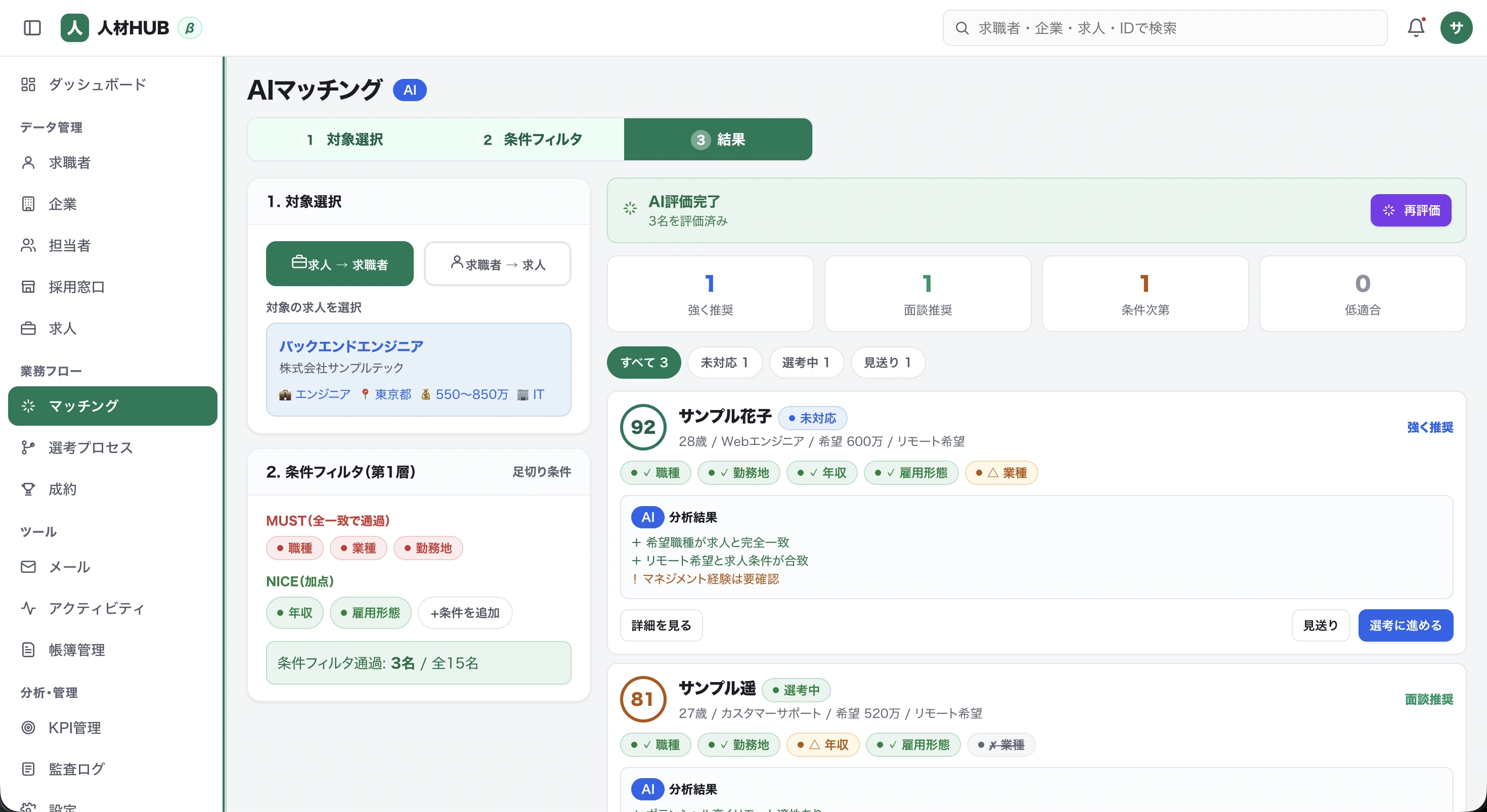Toggle MUST condition 勤務地 chip

click(428, 548)
